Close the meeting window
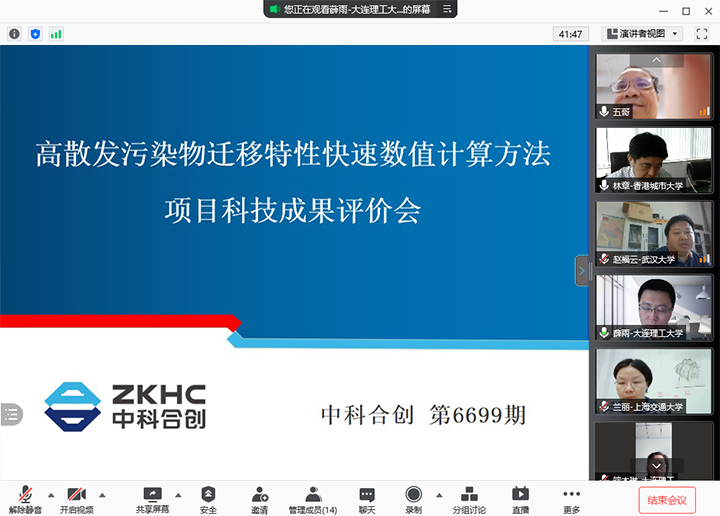This screenshot has width=720, height=516. (x=709, y=11)
